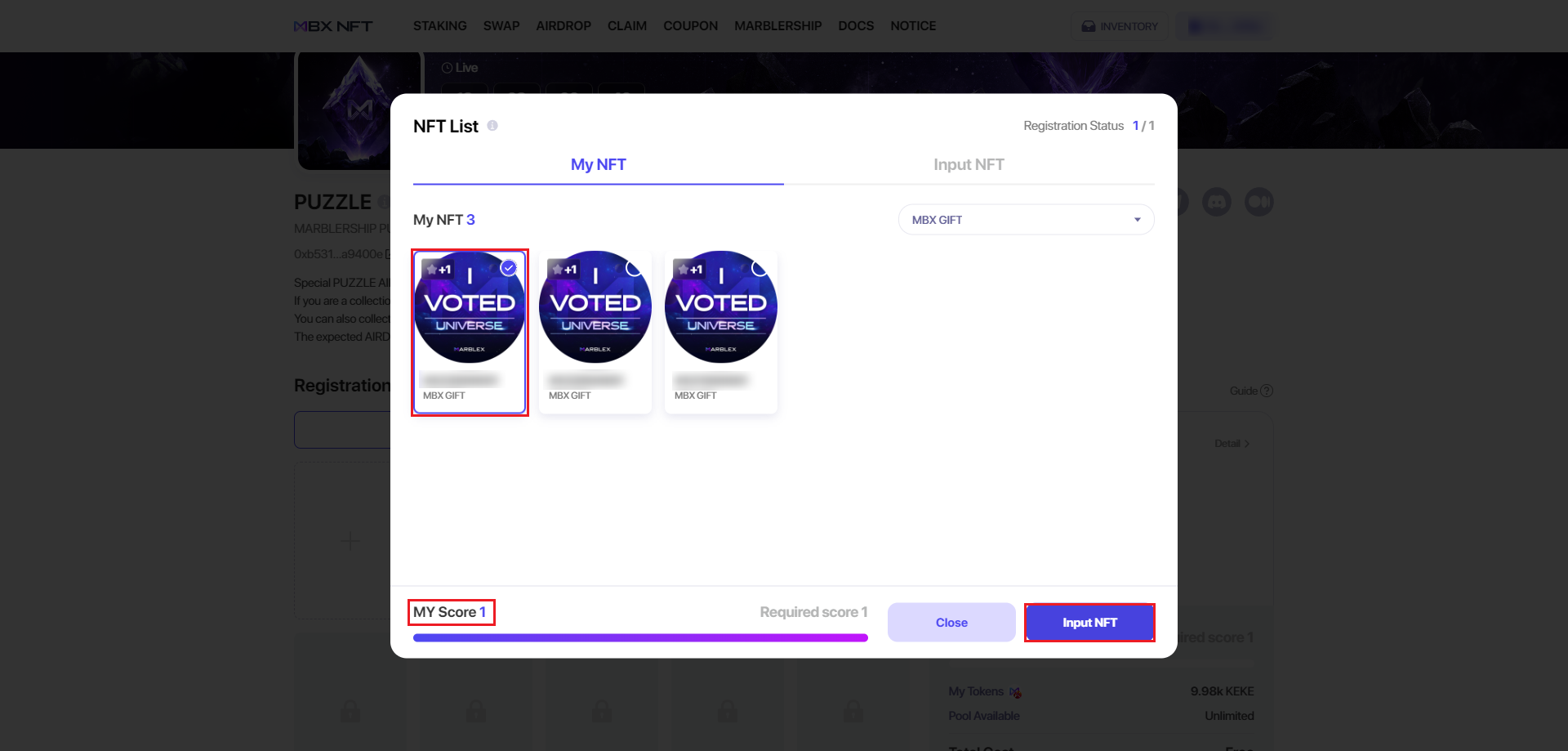This screenshot has width=1568, height=751.
Task: Switch to the Input NFT tab
Action: (x=969, y=165)
